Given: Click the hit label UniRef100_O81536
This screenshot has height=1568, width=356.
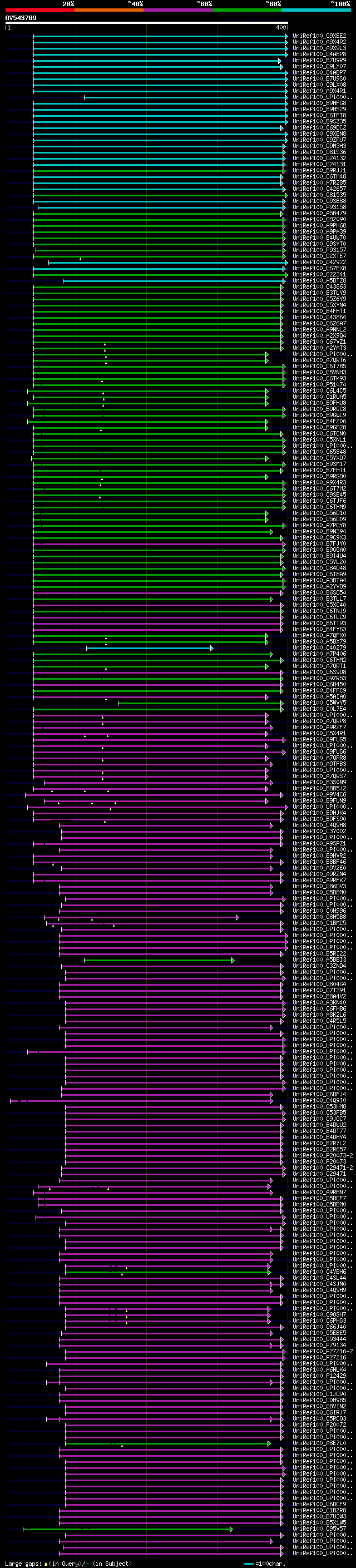Looking at the screenshot, I should (319, 152).
